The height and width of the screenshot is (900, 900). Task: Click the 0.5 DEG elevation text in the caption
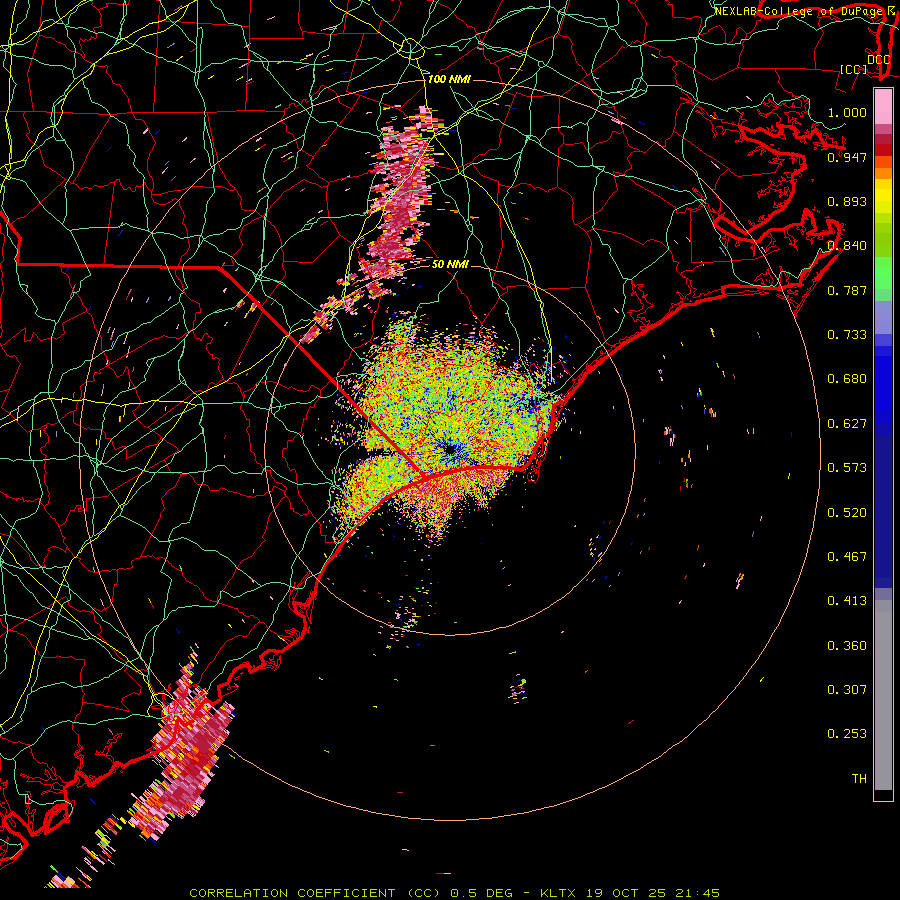(x=481, y=893)
